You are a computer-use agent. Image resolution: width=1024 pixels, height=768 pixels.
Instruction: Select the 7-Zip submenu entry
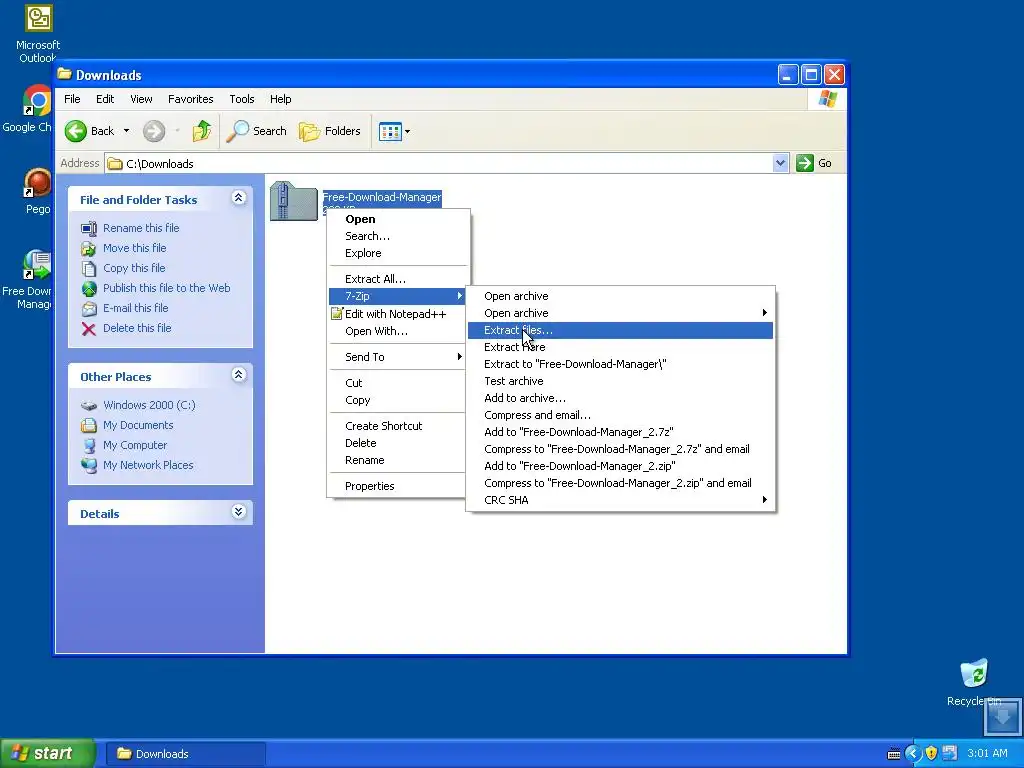tap(397, 296)
